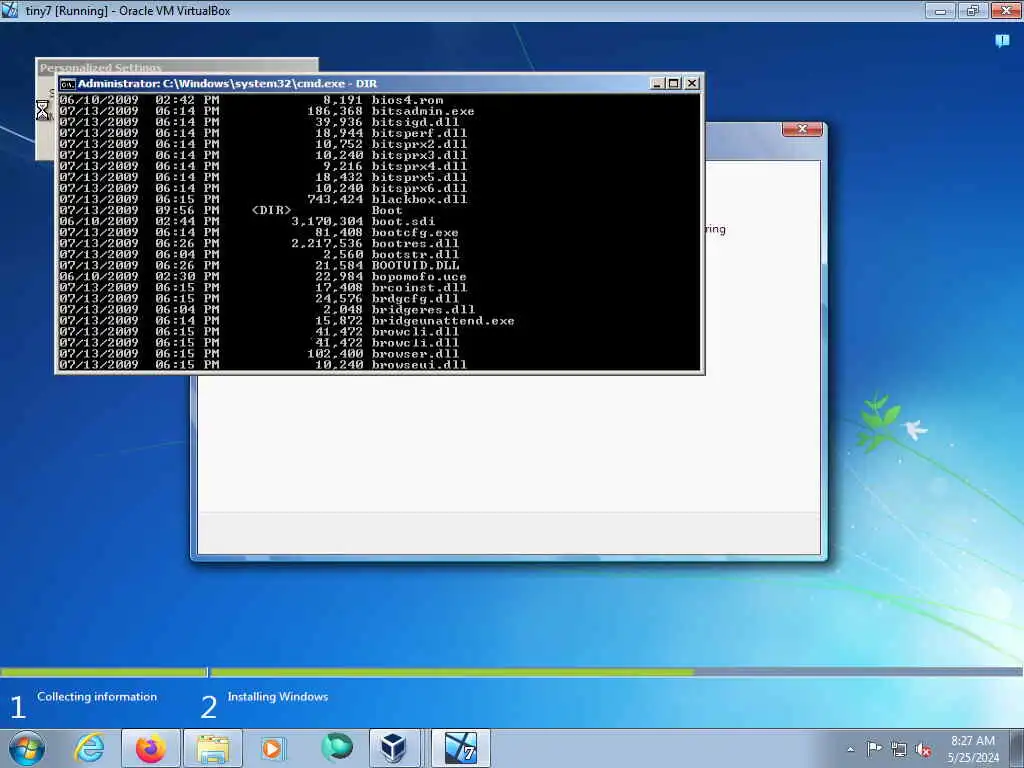Open Windows Explorer folder icon in taskbar
This screenshot has width=1024, height=768.
point(213,748)
